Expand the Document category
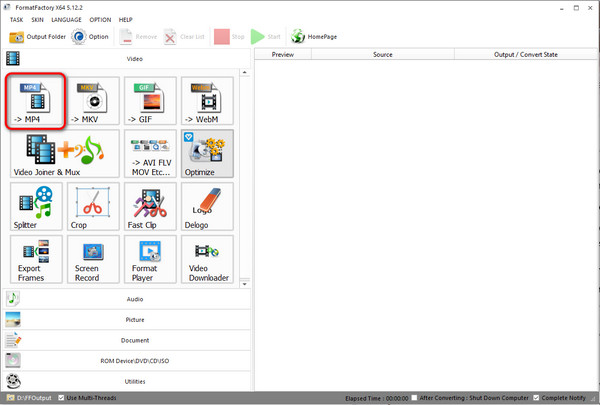600x405 pixels. [127, 340]
